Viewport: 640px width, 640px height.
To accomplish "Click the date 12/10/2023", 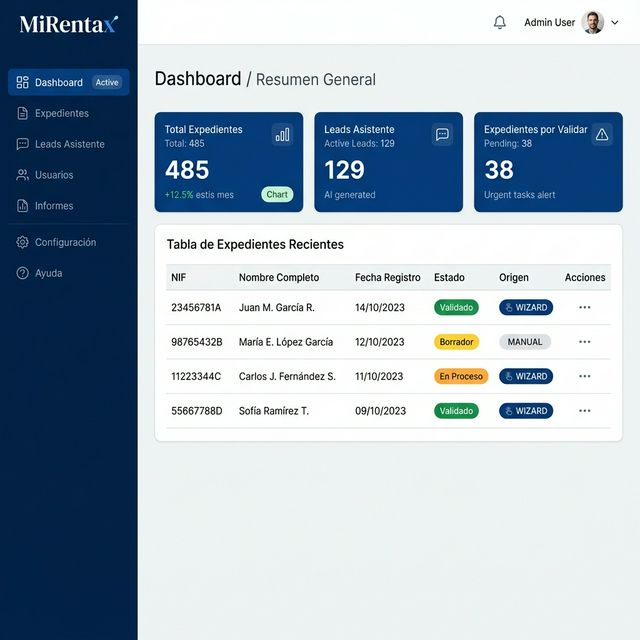I will 380,342.
